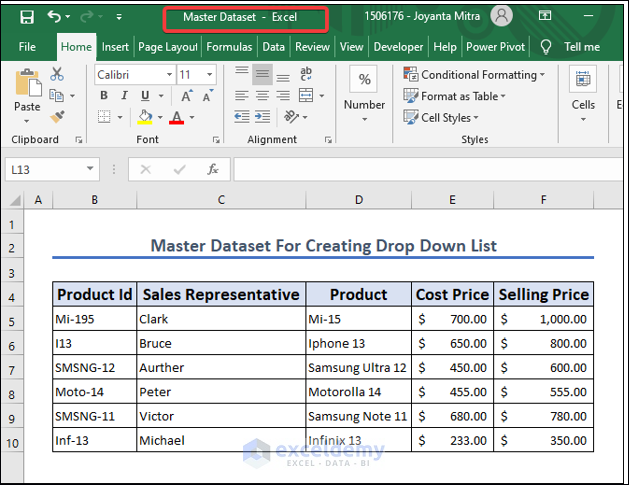Click the Paste clipboard icon
The image size is (629, 485).
[27, 90]
